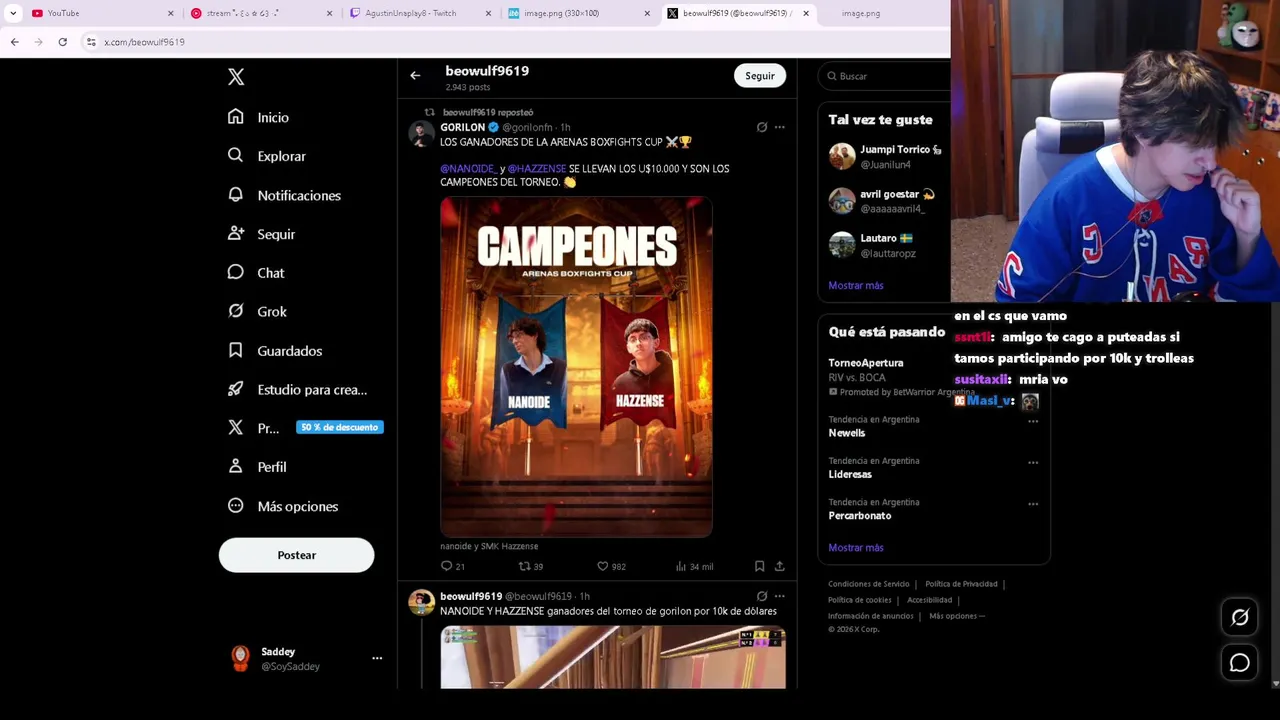The height and width of the screenshot is (720, 1280).
Task: Open GORILON profile avatar
Action: [422, 133]
